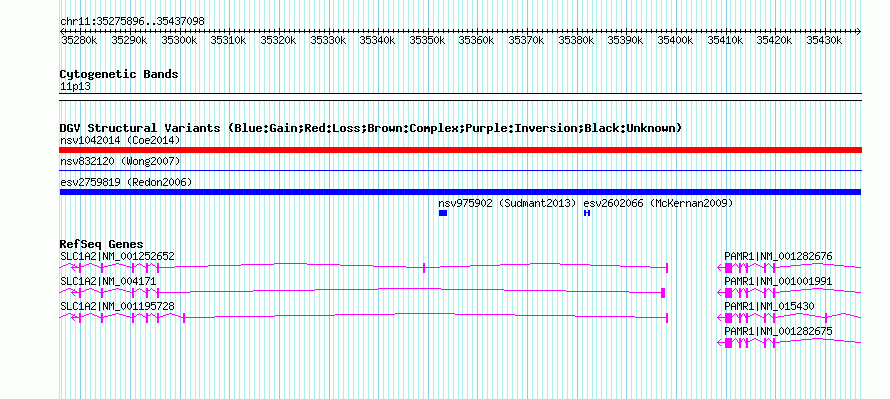890x399 pixels.
Task: Click the 35410k ruler tick label
Action: (725, 40)
